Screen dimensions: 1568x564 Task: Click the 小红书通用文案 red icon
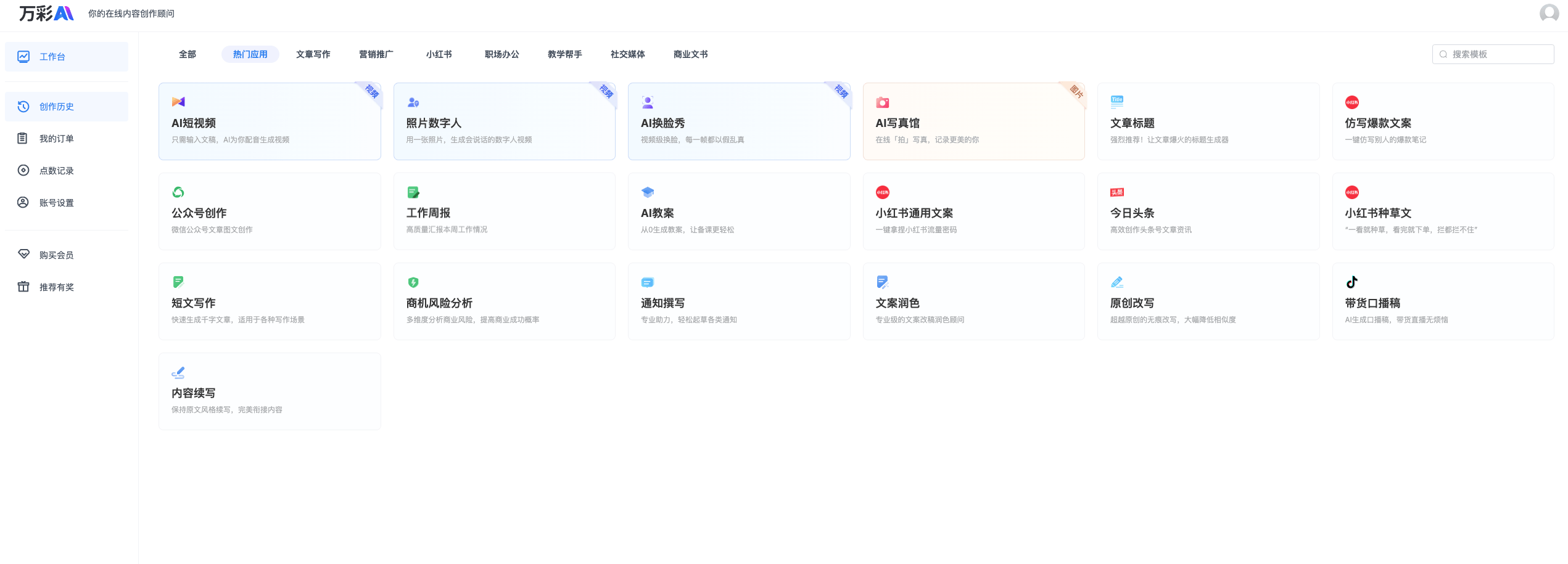883,192
